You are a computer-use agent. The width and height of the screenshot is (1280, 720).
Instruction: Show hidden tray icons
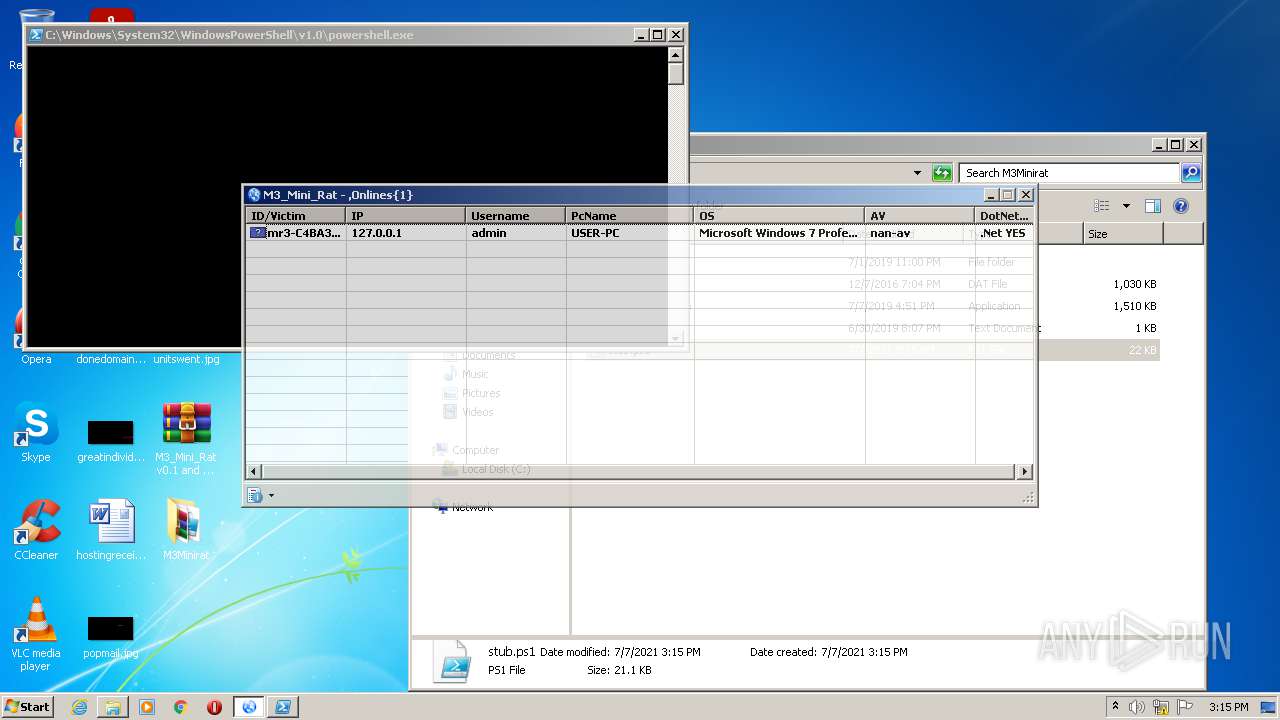tap(1115, 707)
